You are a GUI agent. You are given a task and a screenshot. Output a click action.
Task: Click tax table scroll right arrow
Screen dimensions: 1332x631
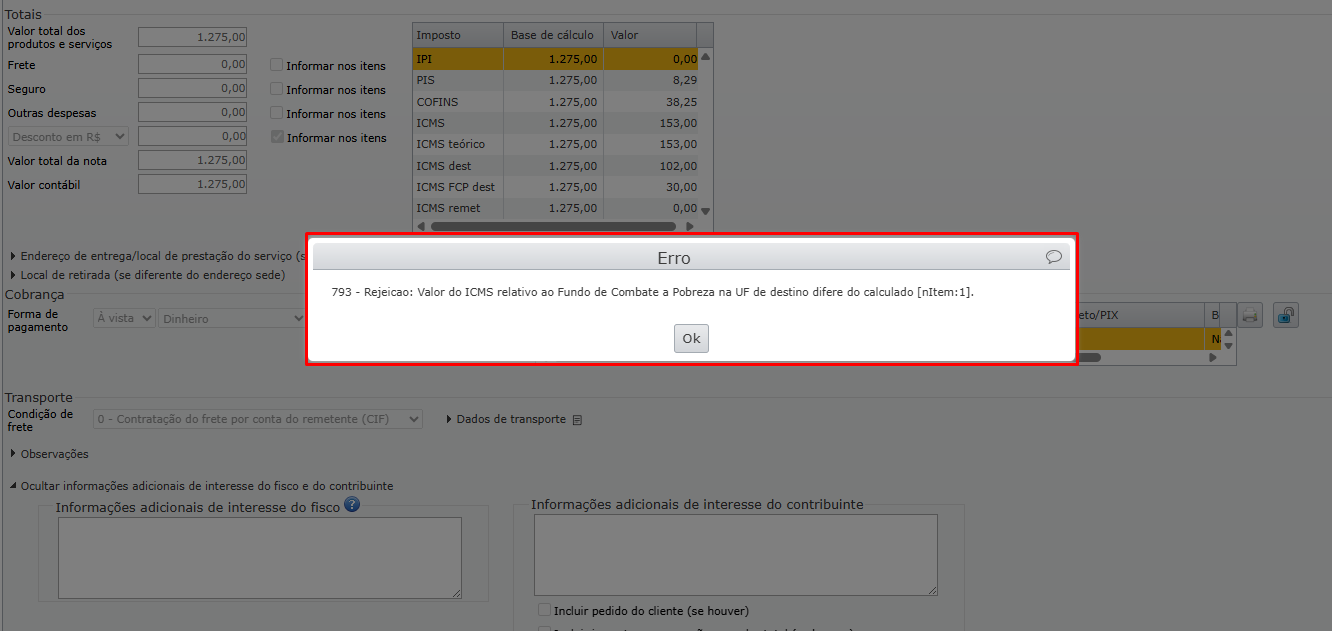pos(690,227)
